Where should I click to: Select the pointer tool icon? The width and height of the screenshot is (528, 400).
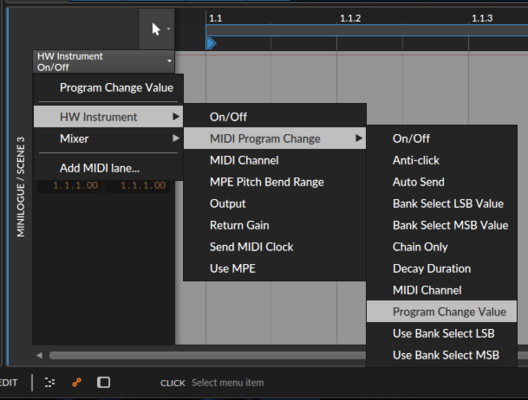click(156, 29)
